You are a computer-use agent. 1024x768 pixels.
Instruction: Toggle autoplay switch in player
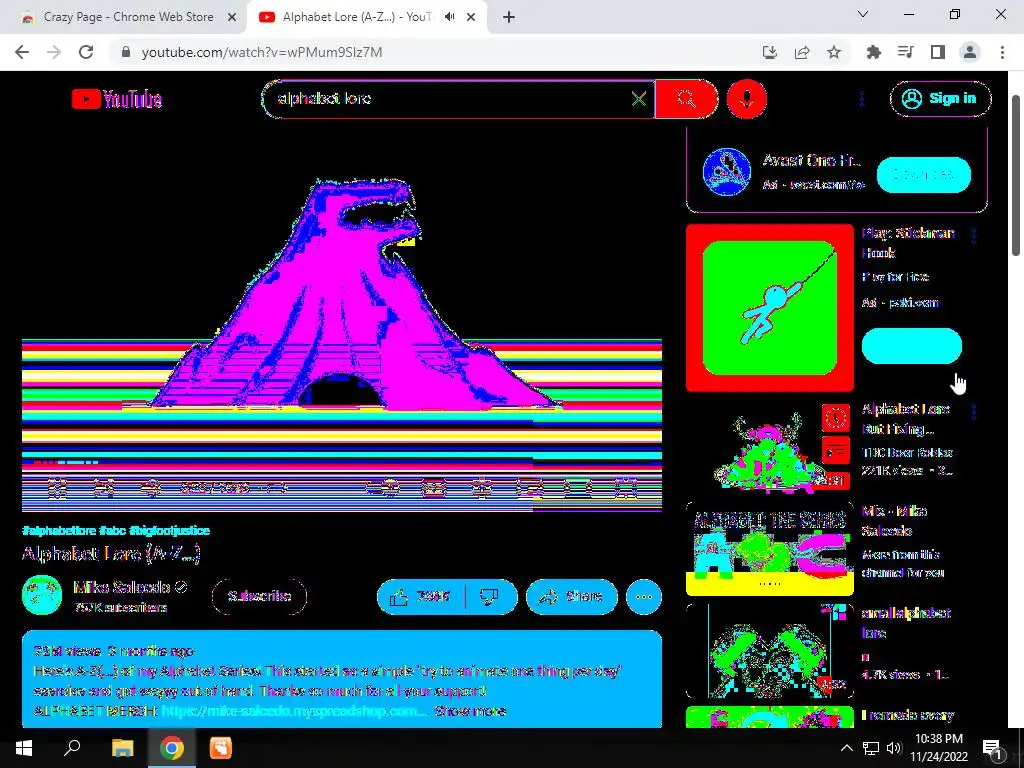pos(383,487)
